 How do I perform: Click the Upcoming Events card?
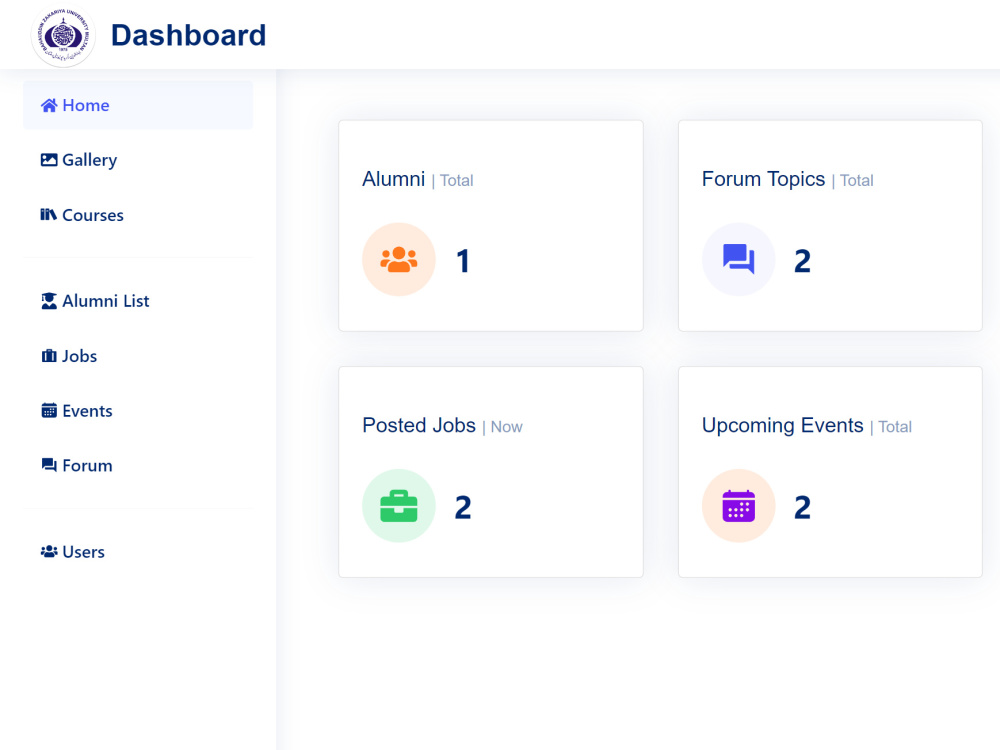click(x=829, y=471)
